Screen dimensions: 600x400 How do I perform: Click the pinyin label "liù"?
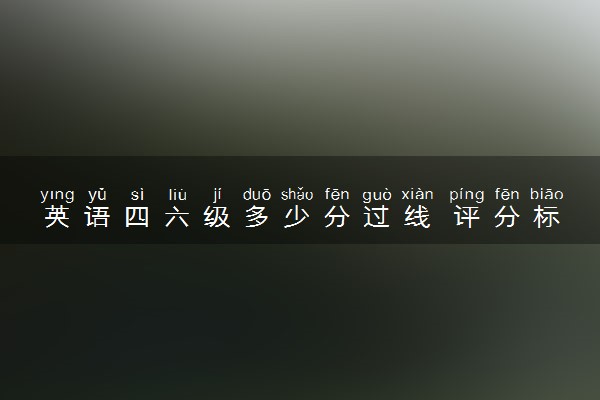pos(178,194)
